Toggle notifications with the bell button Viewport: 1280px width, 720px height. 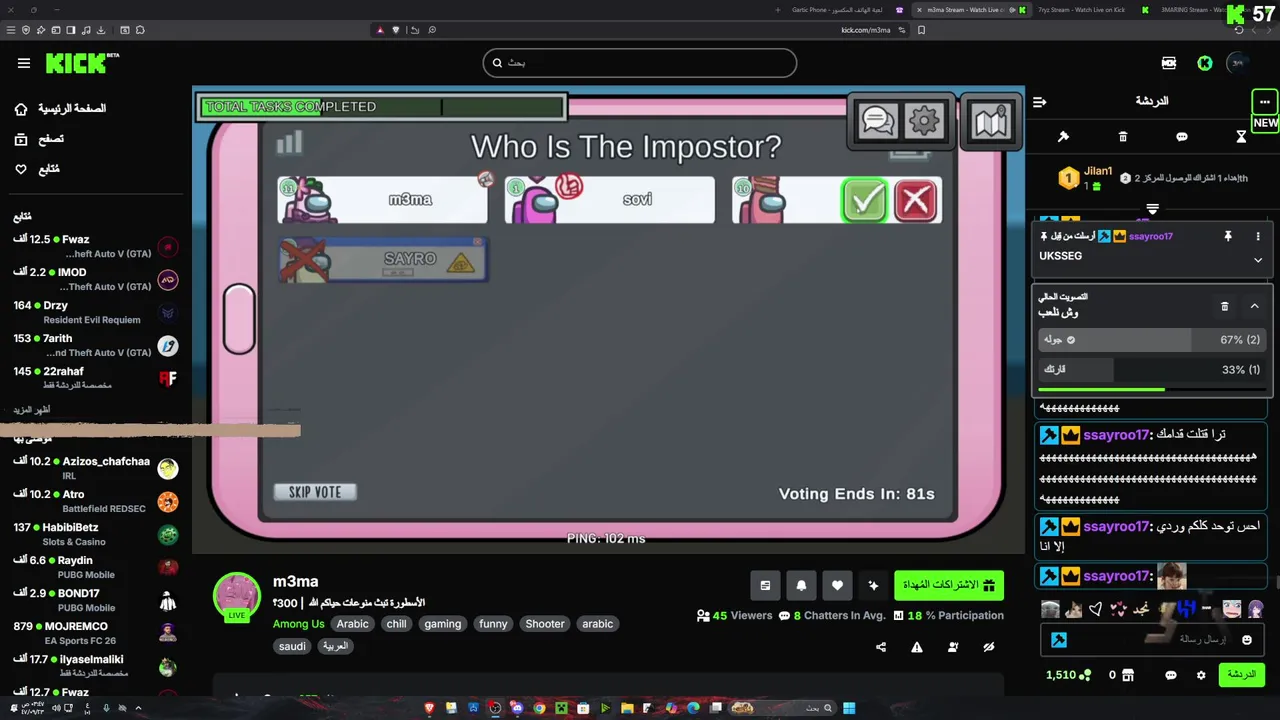point(801,585)
